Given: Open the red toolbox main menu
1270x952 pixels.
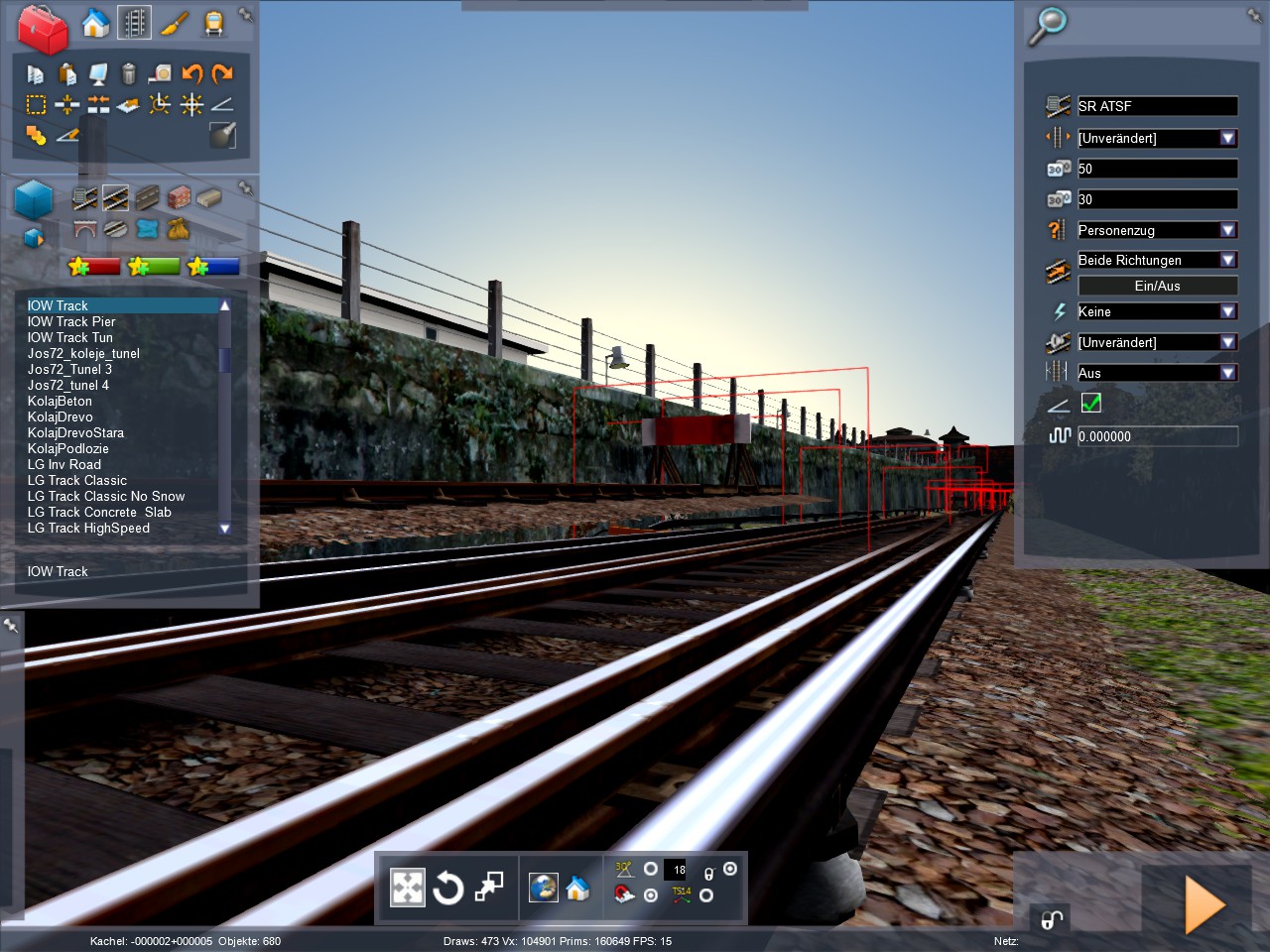Looking at the screenshot, I should (43, 28).
